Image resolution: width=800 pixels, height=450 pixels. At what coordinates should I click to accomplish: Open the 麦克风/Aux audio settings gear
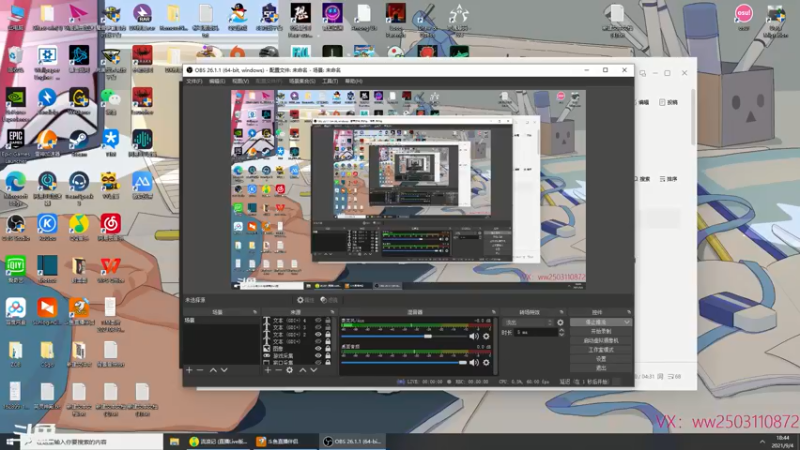pyautogui.click(x=486, y=336)
